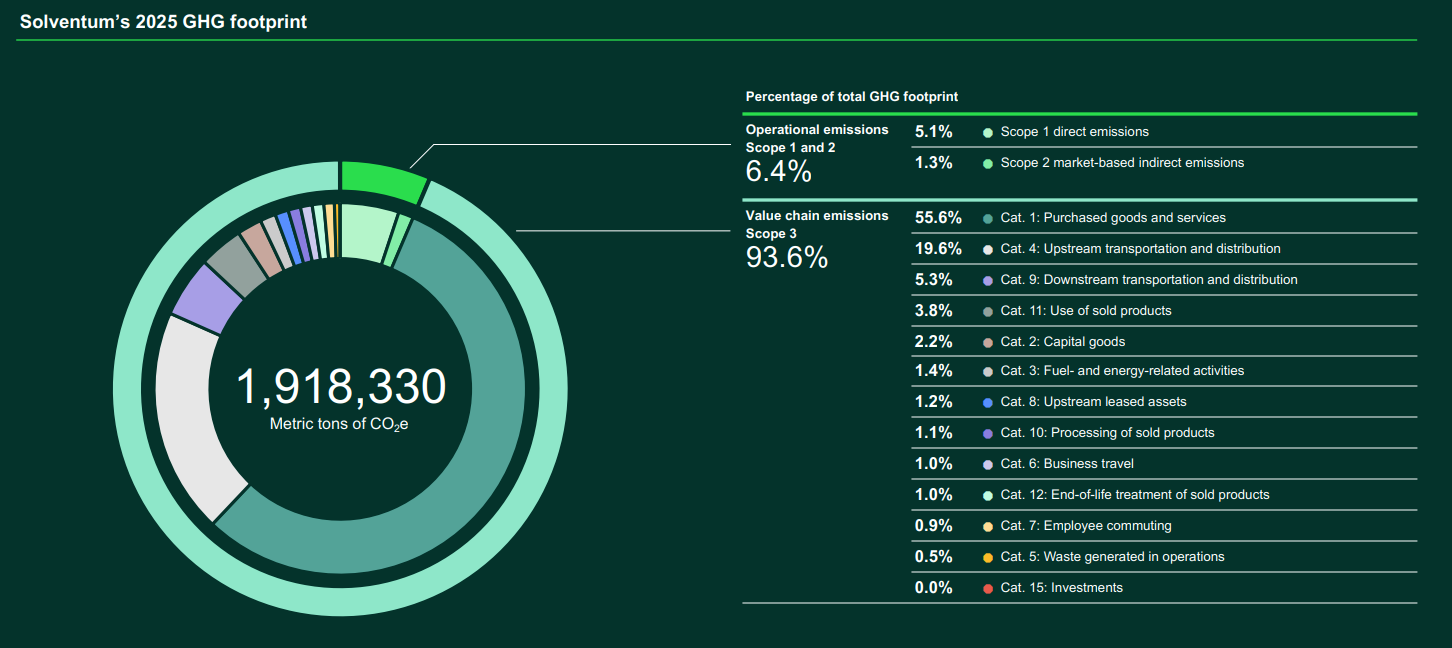The height and width of the screenshot is (648, 1452).
Task: Click the Cat. 15 Investments red legend dot
Action: tap(988, 588)
